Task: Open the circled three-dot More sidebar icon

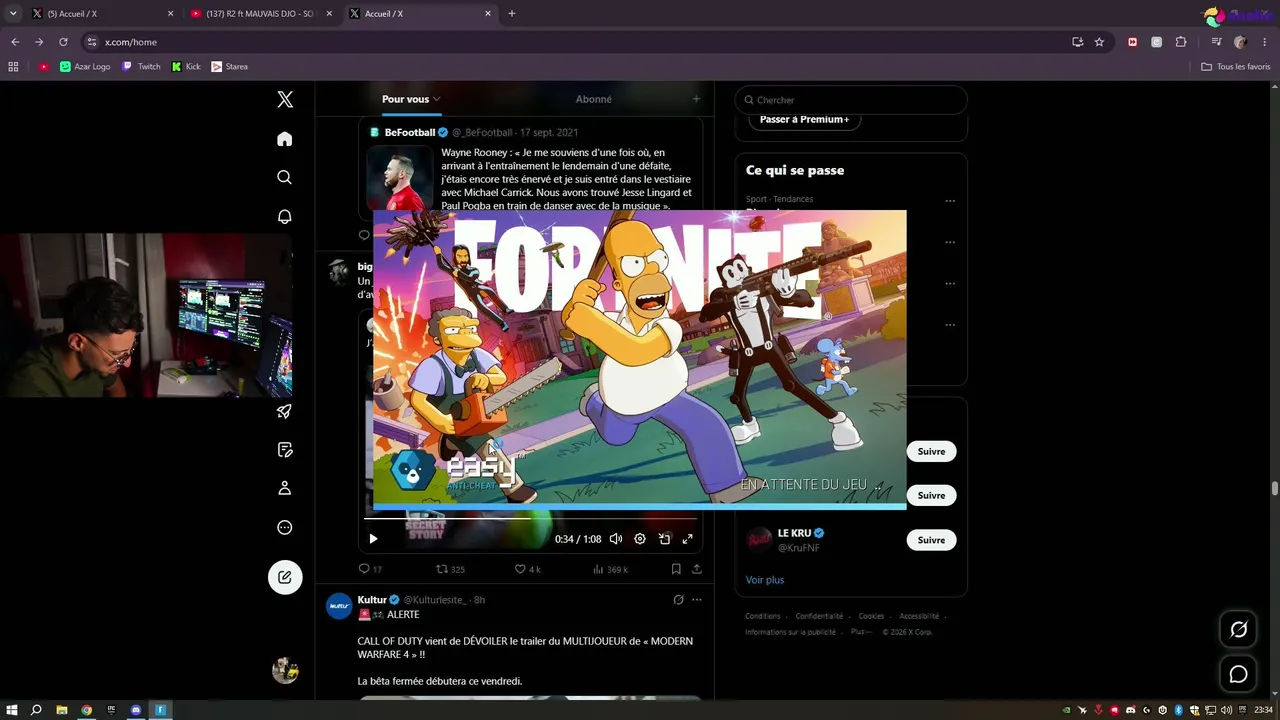Action: (285, 527)
